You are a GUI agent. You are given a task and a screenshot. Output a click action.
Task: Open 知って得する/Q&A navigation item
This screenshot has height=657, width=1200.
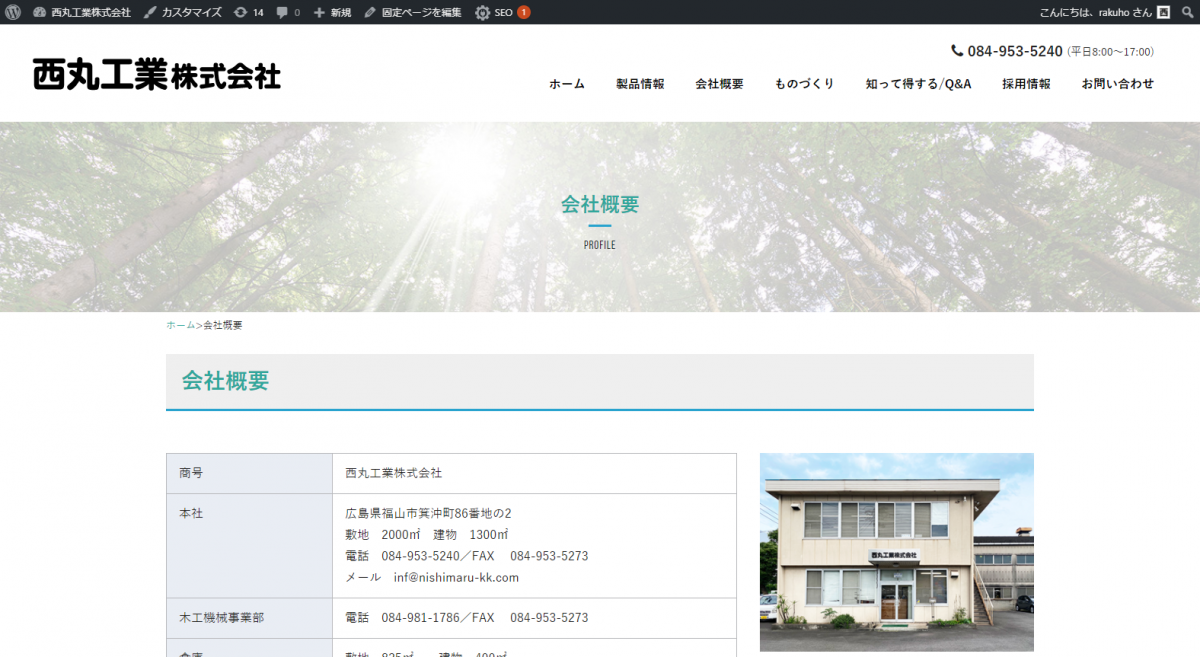[919, 84]
